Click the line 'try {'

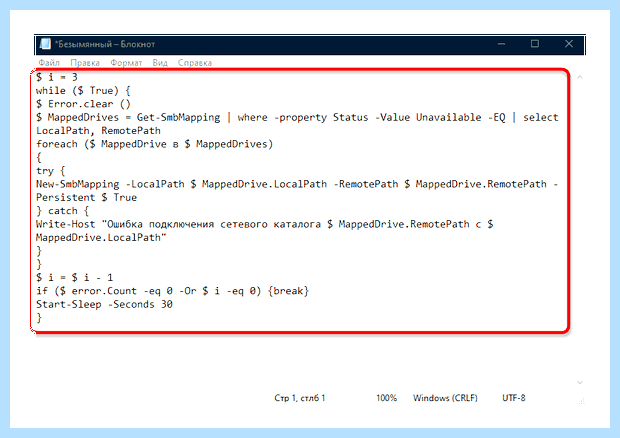[x=51, y=171]
